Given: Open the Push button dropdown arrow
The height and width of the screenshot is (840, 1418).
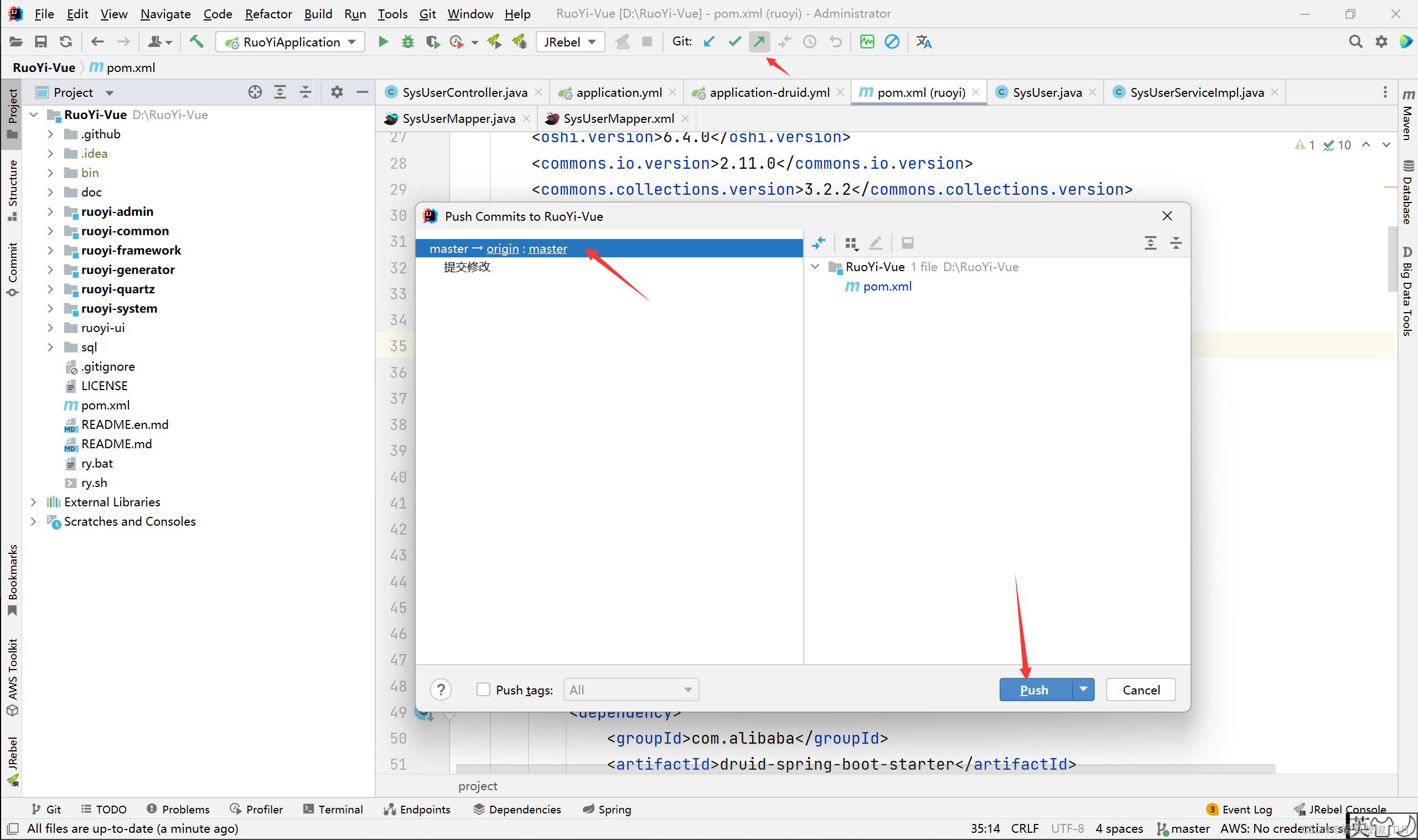Looking at the screenshot, I should click(x=1083, y=689).
